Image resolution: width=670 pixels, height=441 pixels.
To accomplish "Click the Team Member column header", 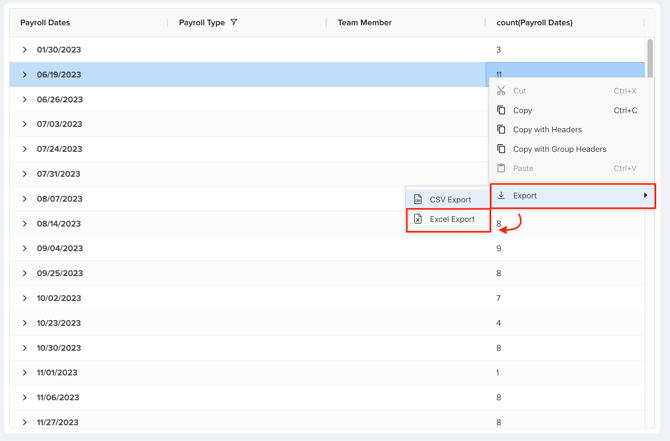I will point(365,22).
